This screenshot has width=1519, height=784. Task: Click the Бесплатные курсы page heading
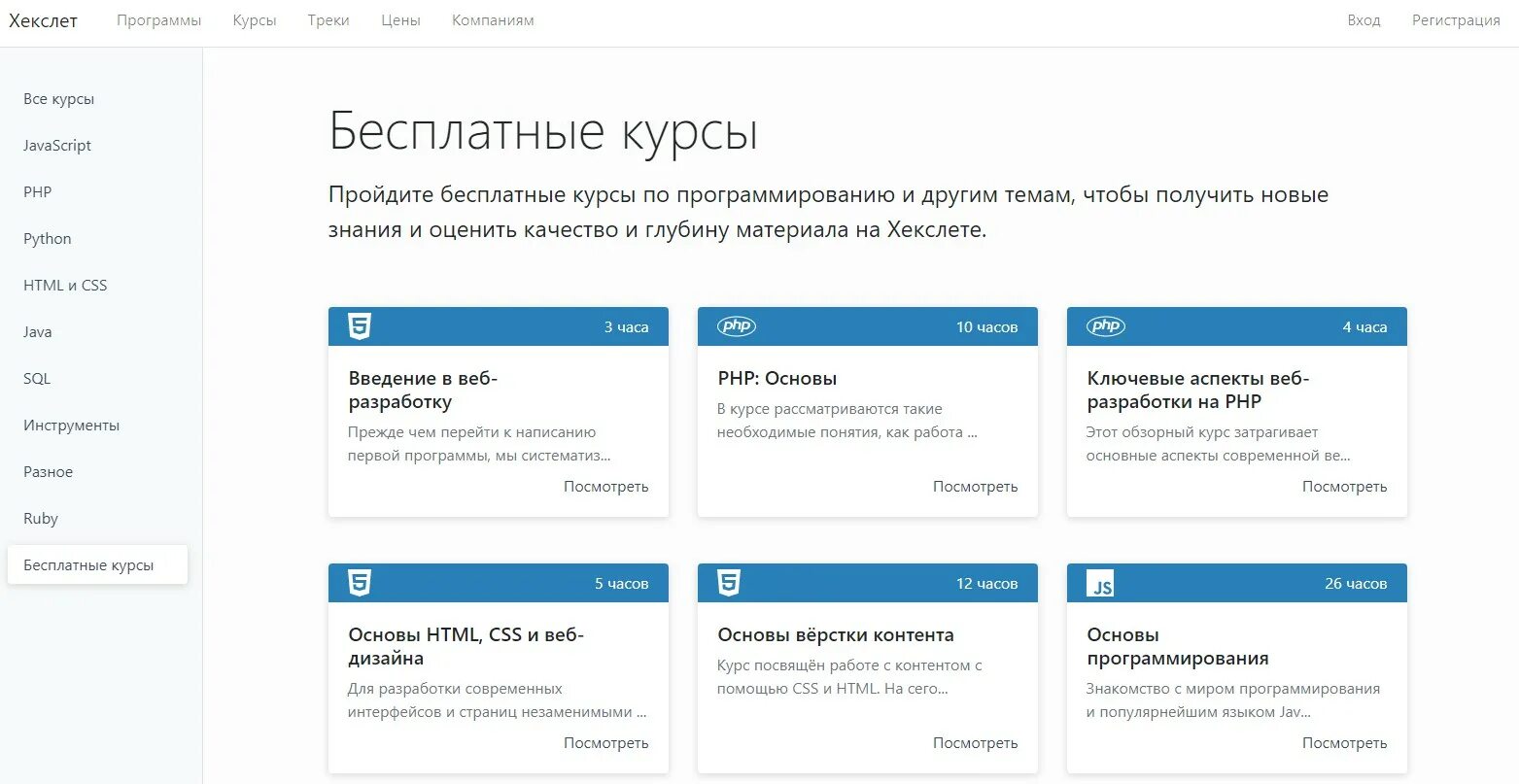pyautogui.click(x=543, y=131)
